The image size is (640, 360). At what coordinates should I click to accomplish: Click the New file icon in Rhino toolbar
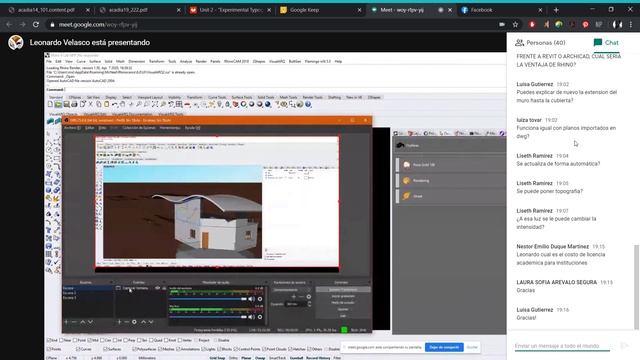50,104
